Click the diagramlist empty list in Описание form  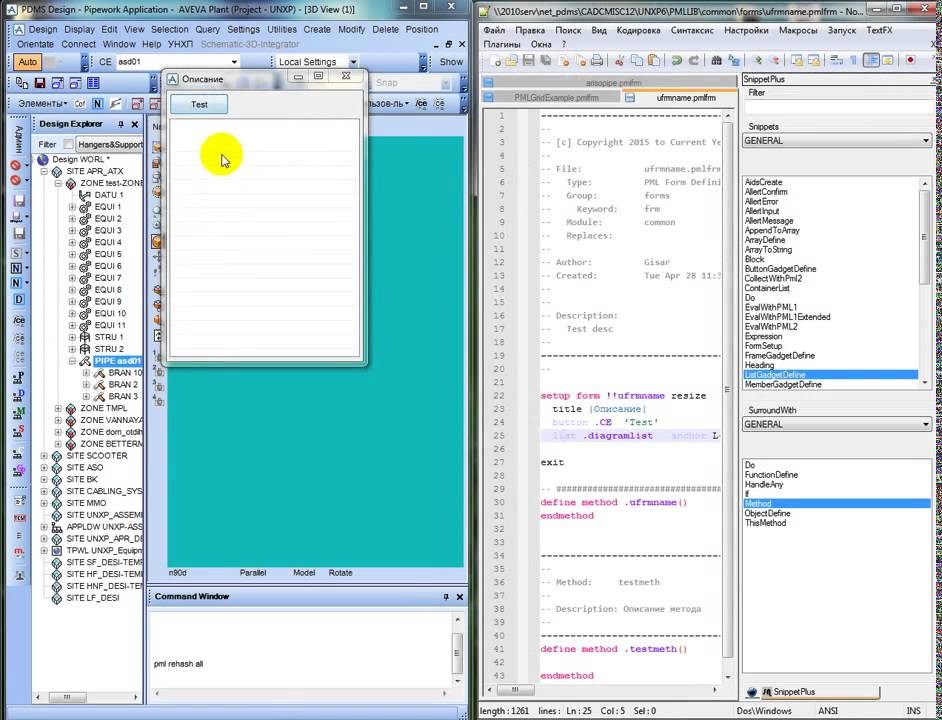pos(265,238)
